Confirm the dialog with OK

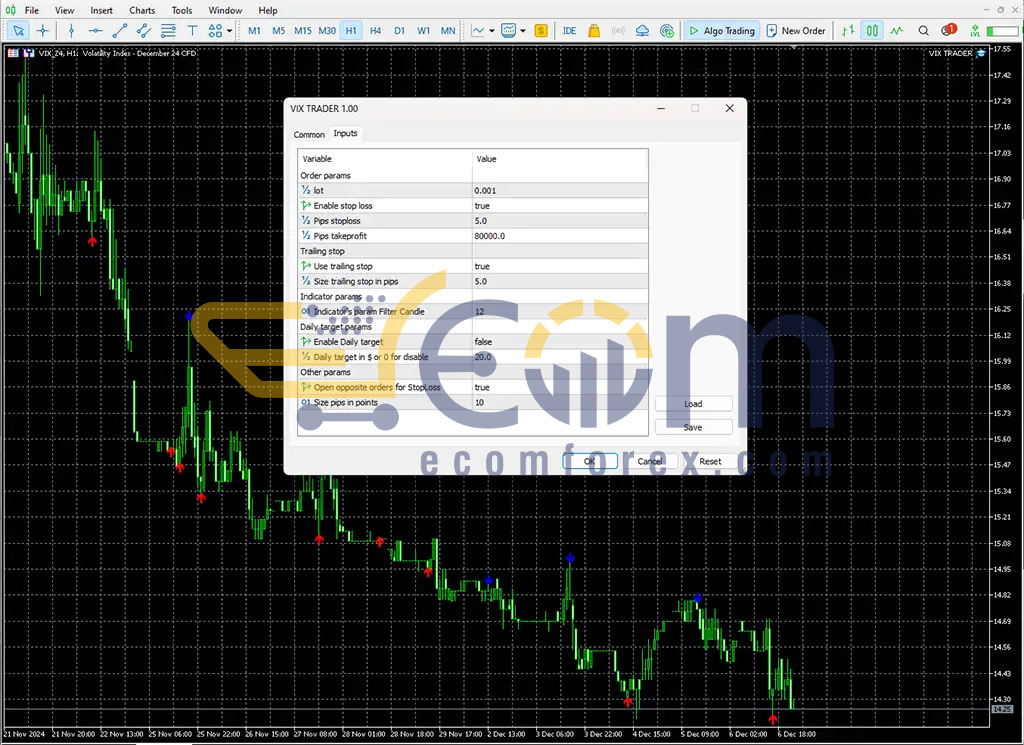[590, 461]
